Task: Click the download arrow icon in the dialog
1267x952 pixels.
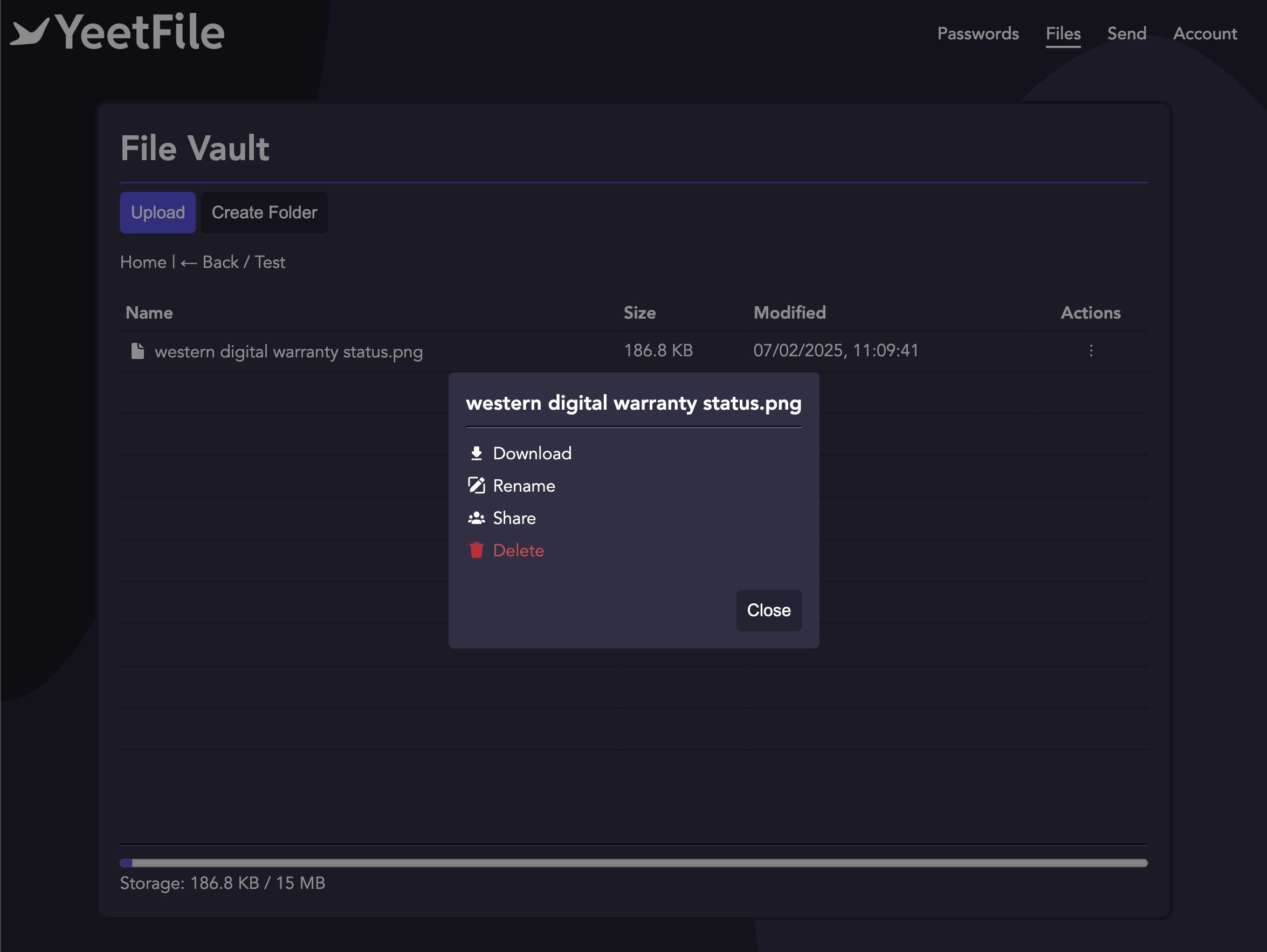Action: click(x=476, y=453)
